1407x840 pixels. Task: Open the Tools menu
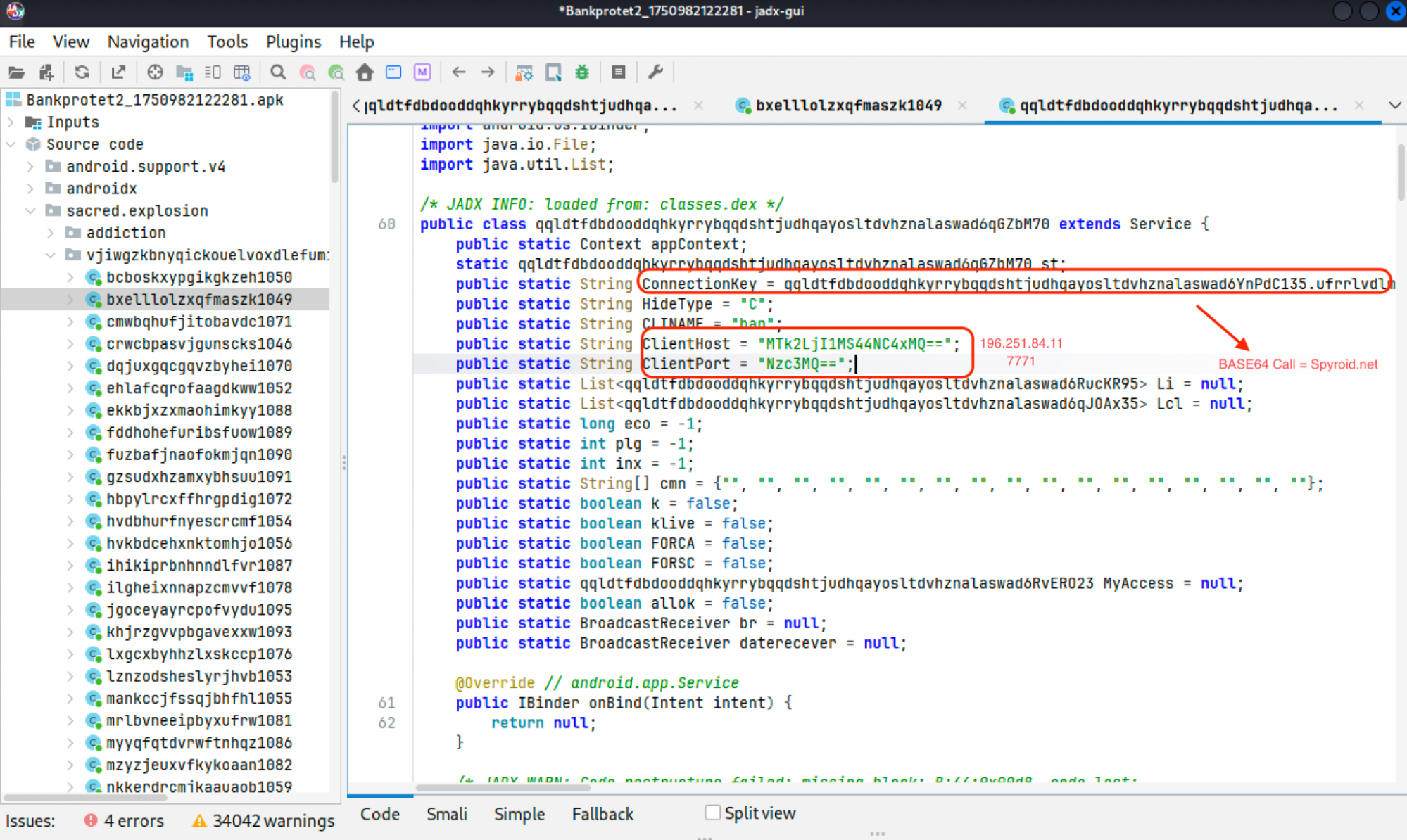(x=227, y=42)
